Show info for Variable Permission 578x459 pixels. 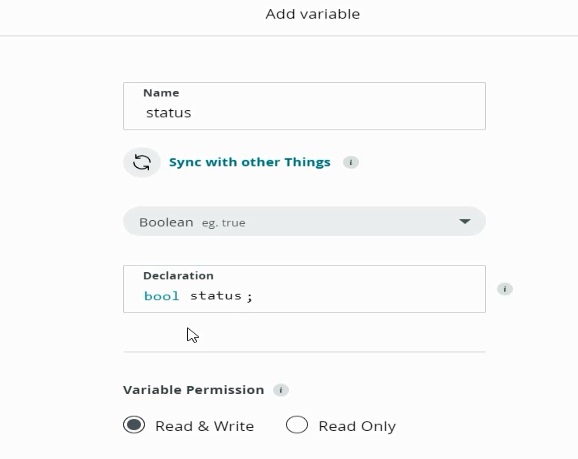click(281, 390)
